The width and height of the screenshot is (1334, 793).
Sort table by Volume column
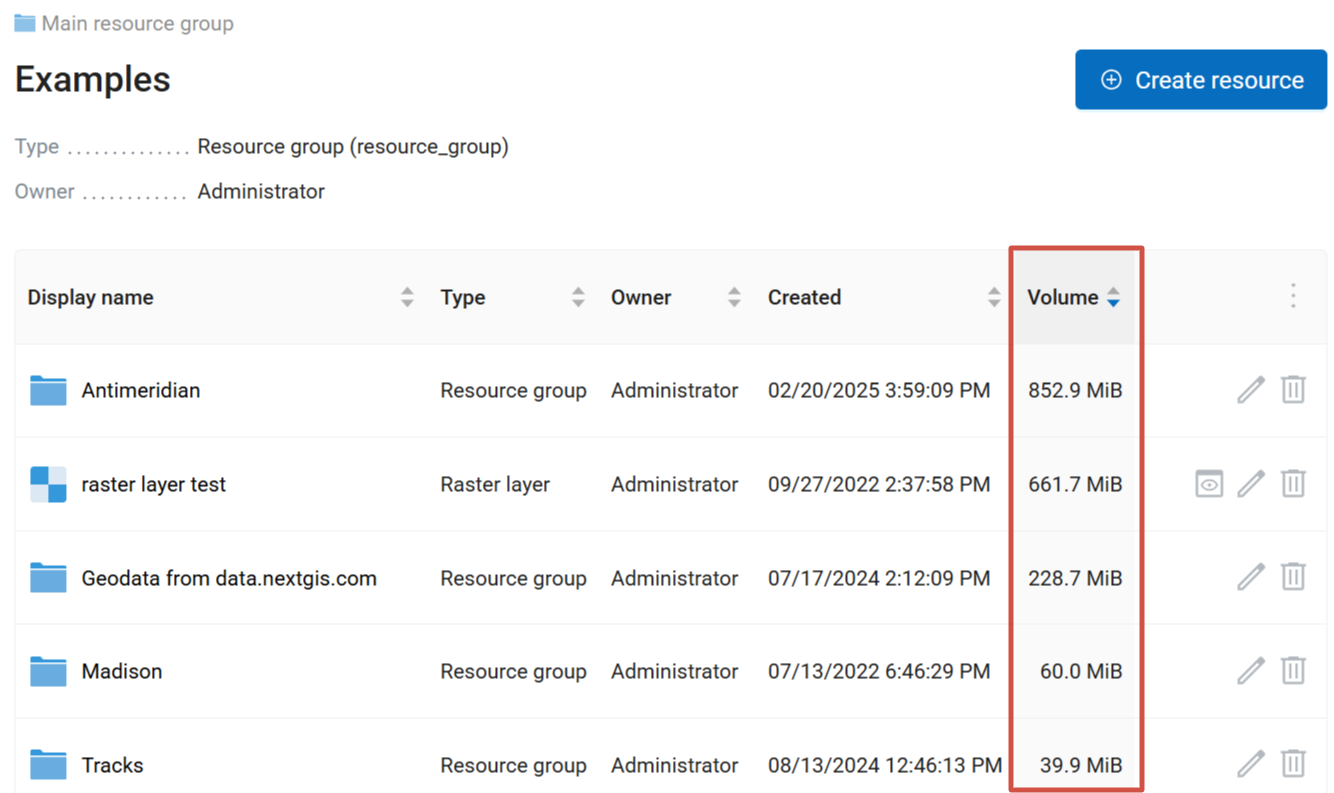pyautogui.click(x=1113, y=297)
